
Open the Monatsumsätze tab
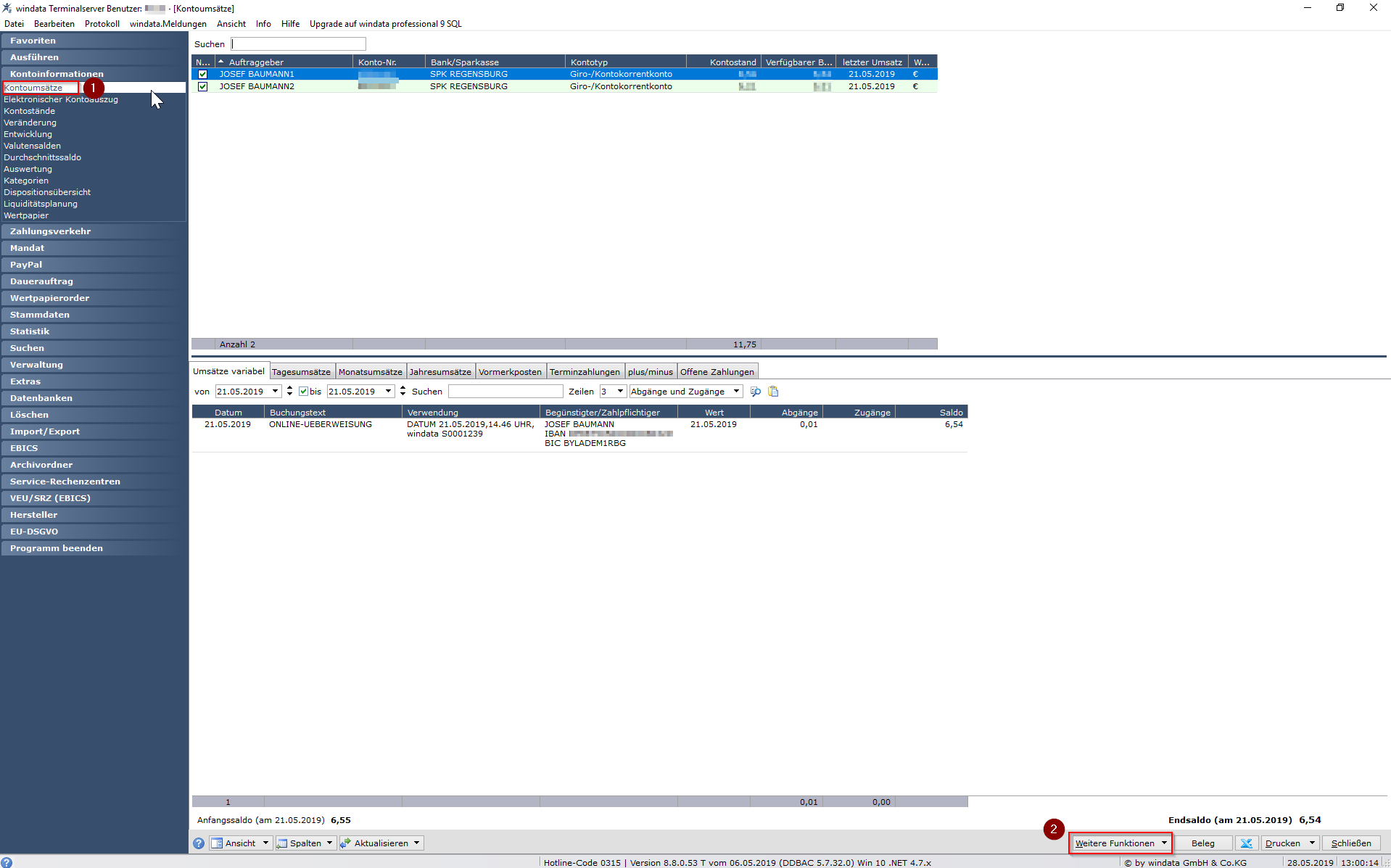point(370,372)
